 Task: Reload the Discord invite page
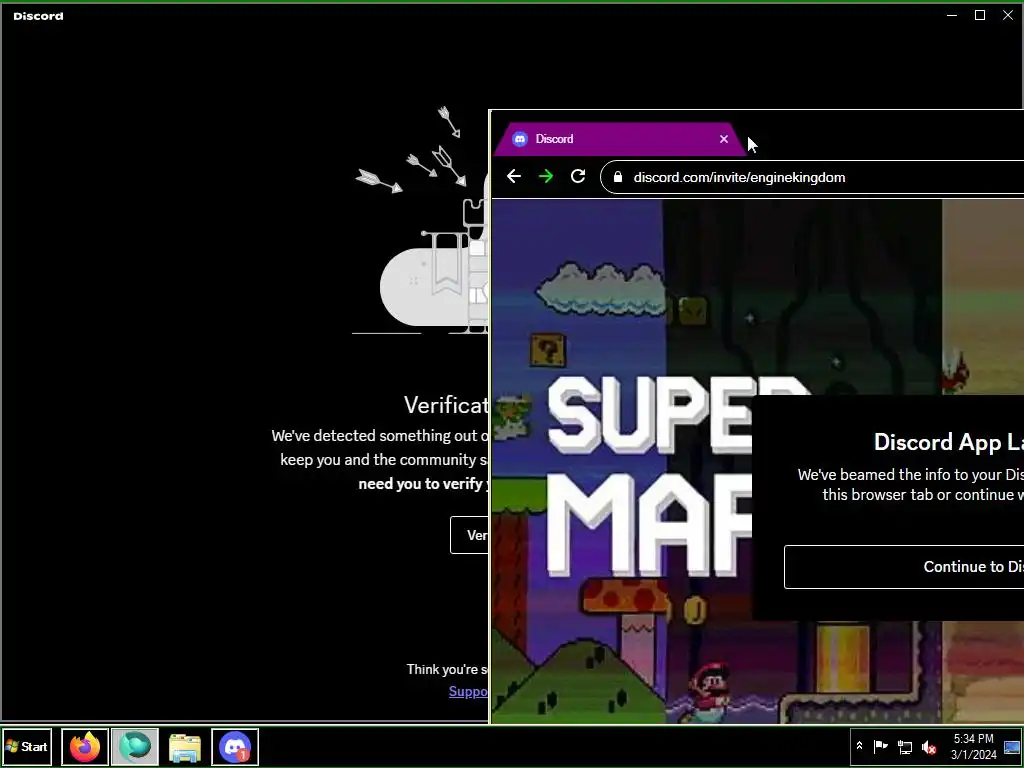pos(578,176)
